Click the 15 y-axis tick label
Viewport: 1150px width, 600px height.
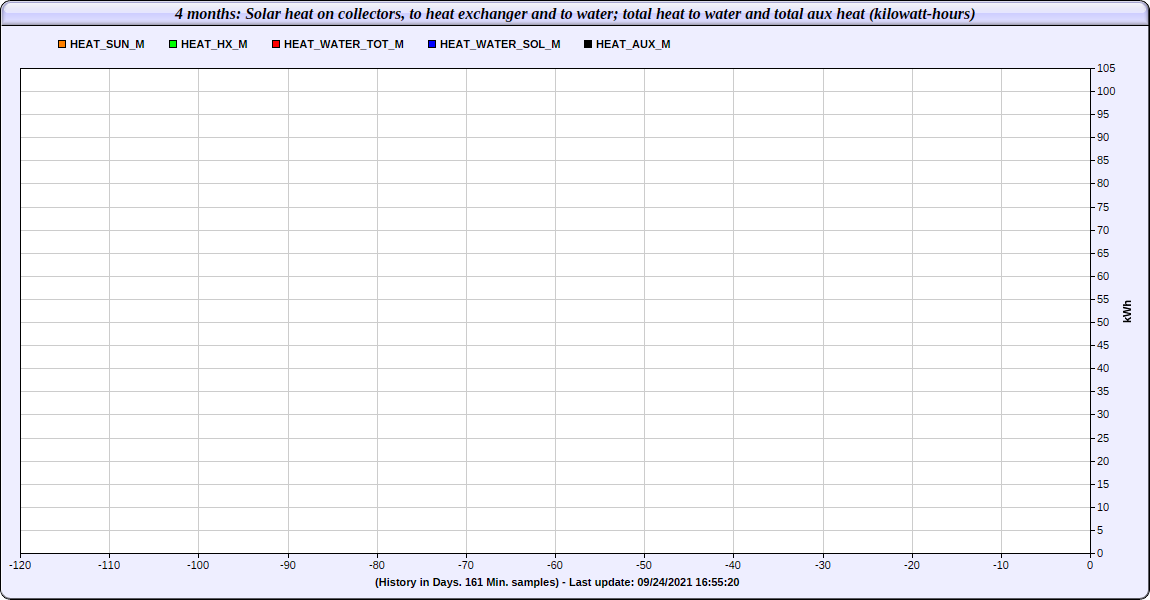click(x=1103, y=484)
